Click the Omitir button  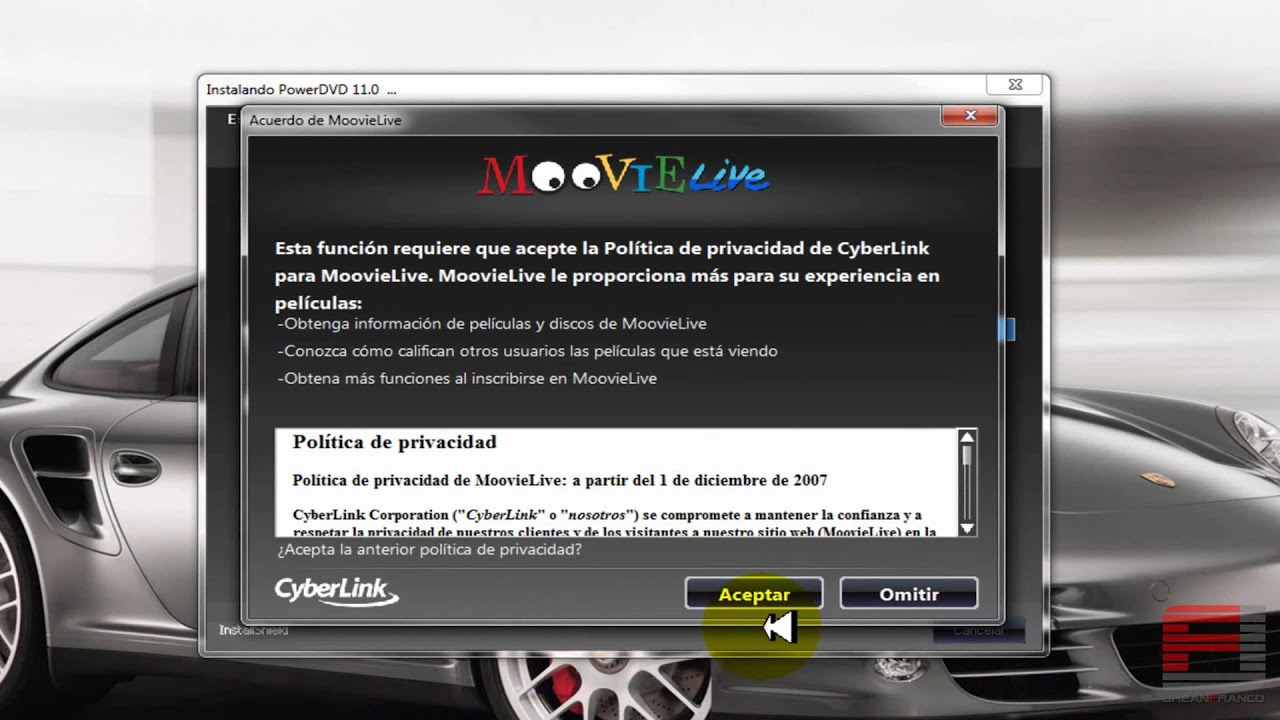tap(908, 593)
